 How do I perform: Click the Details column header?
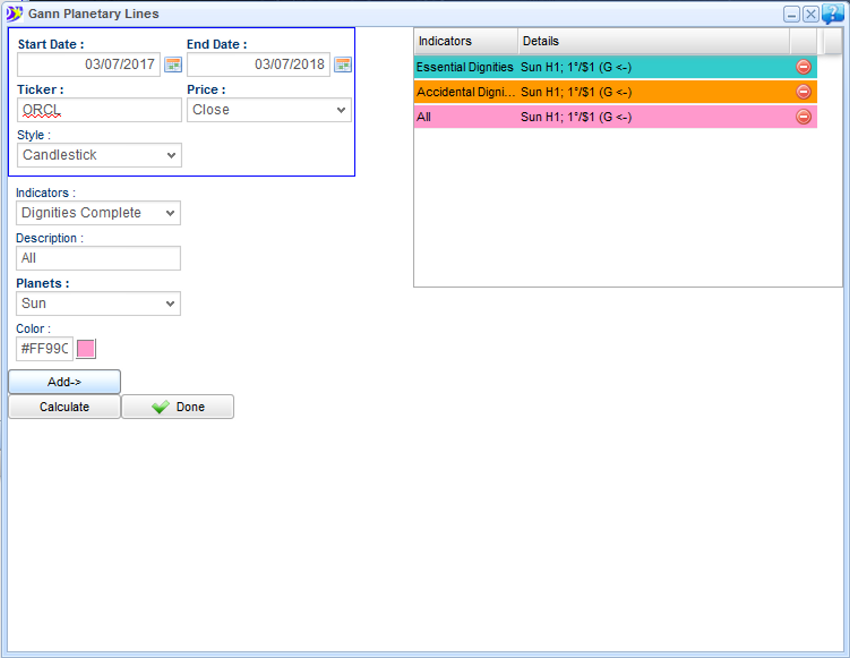pyautogui.click(x=652, y=41)
